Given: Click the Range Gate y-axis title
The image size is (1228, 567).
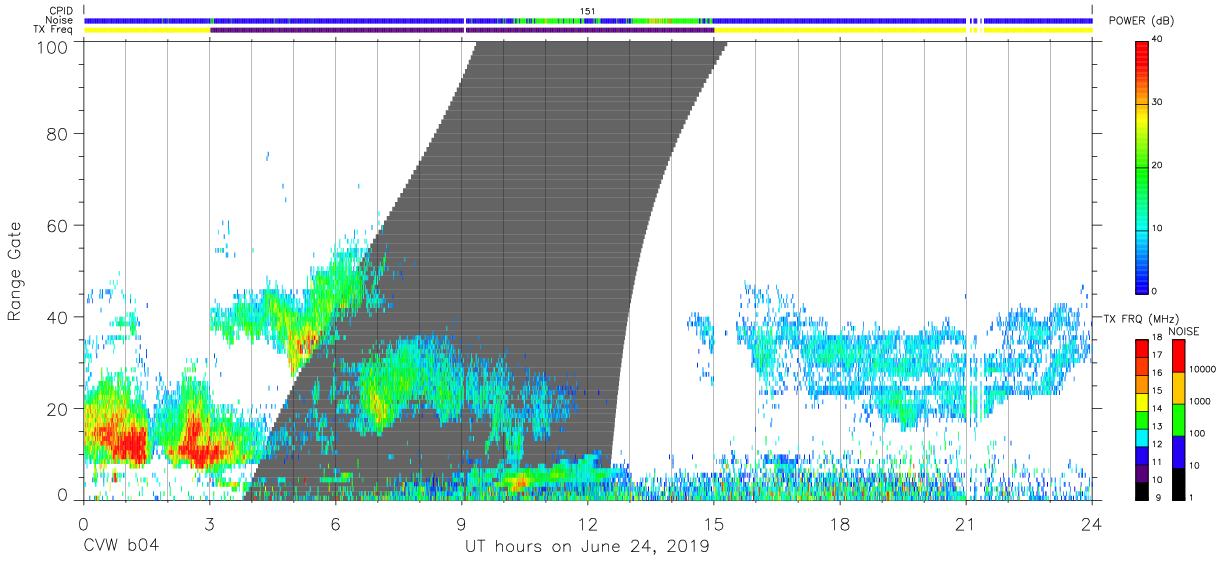Looking at the screenshot, I should [16, 271].
